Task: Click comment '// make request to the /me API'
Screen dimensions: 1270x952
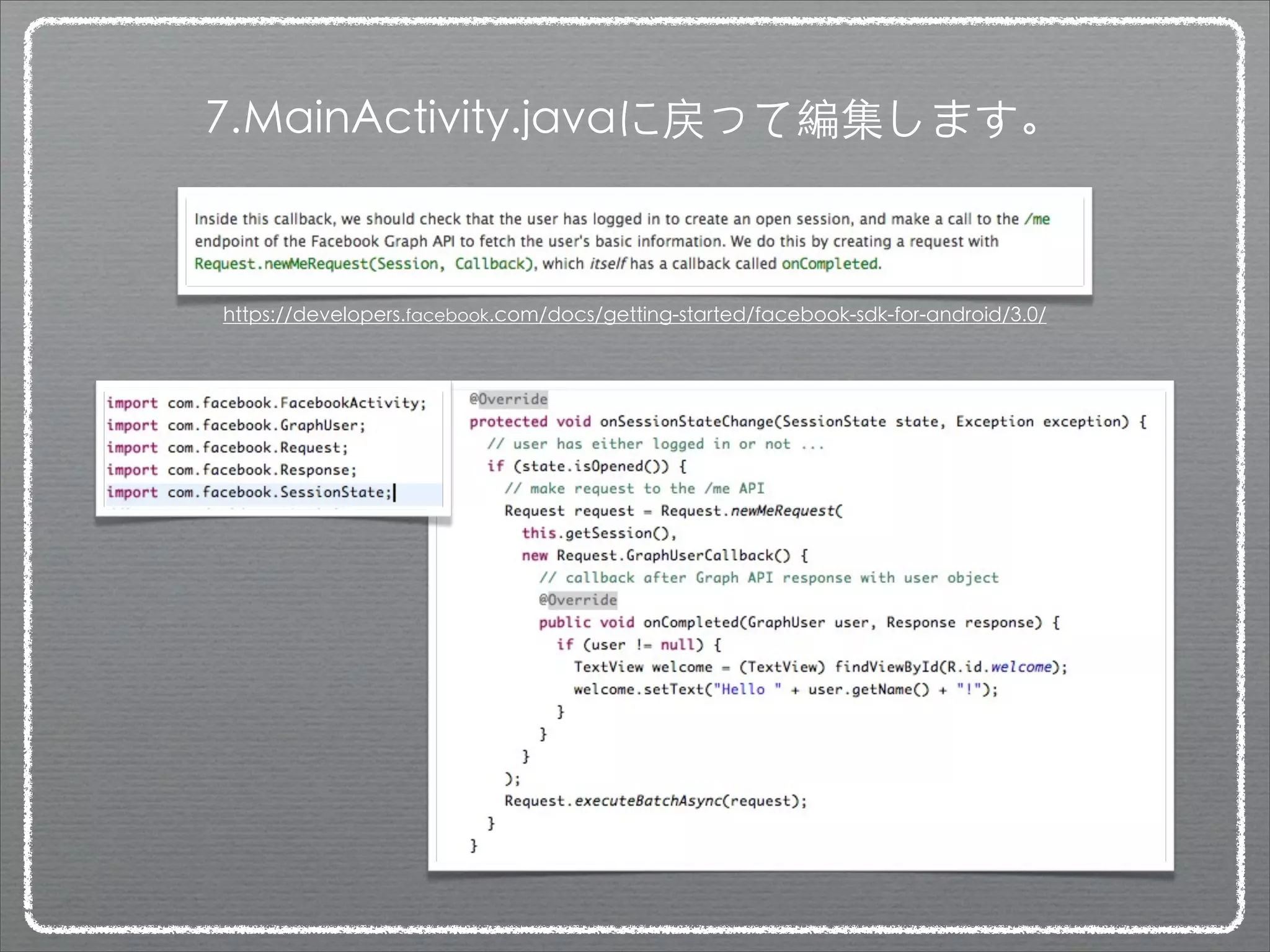Action: (634, 488)
